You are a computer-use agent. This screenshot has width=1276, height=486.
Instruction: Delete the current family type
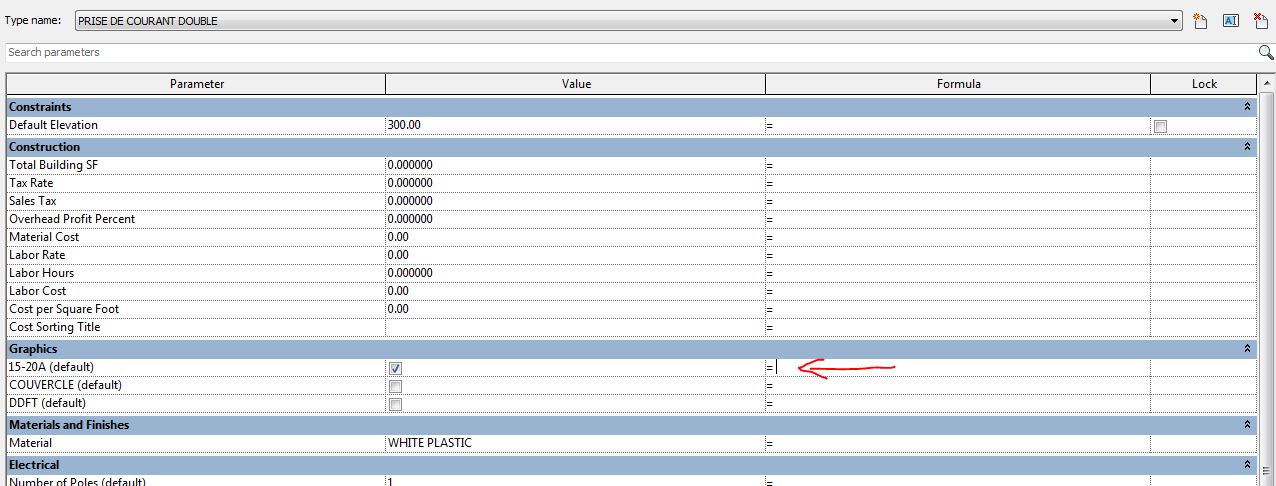(1261, 21)
